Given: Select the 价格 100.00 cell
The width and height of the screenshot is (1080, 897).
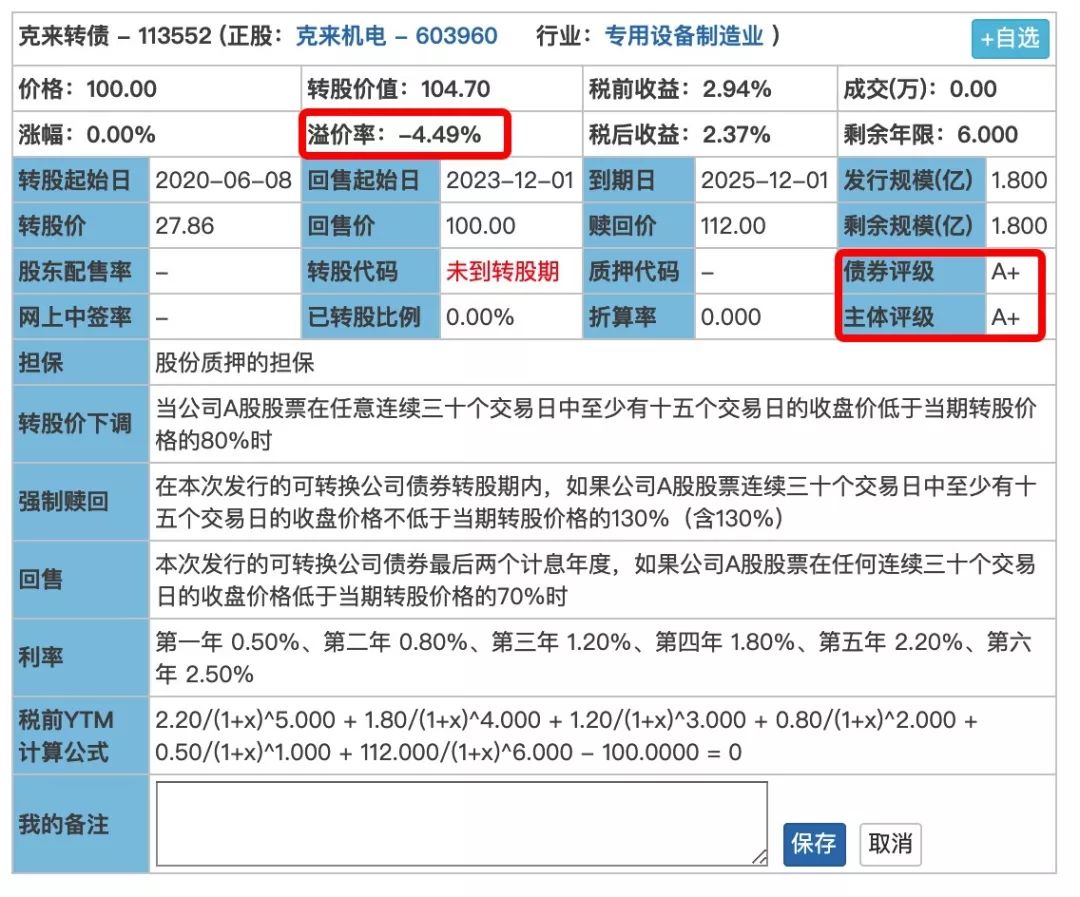Looking at the screenshot, I should click(156, 89).
